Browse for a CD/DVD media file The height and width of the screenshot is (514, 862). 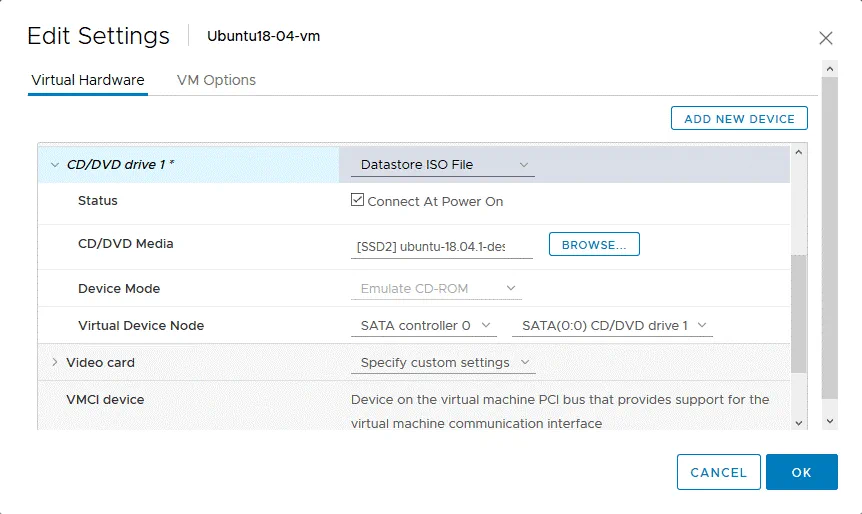[594, 244]
